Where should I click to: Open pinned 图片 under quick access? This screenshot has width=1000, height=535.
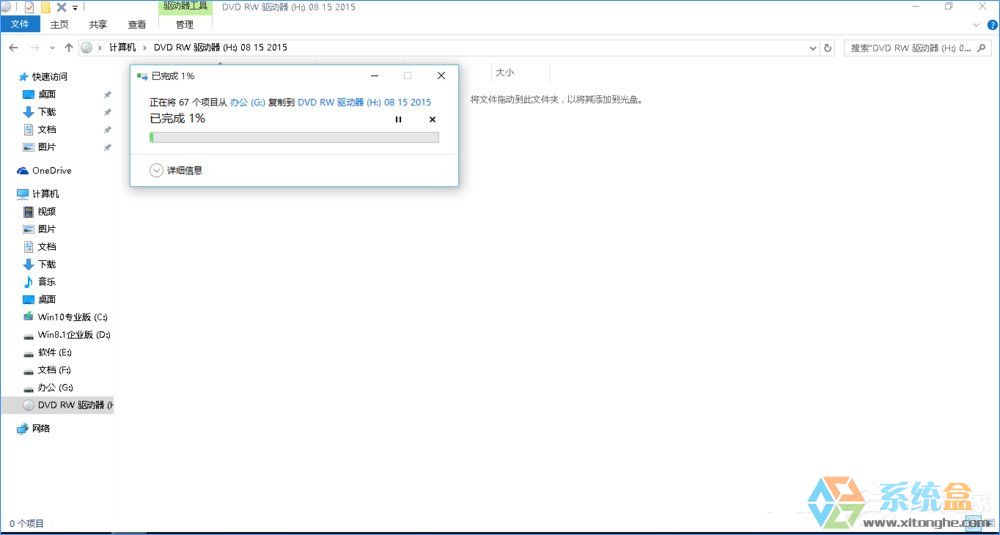47,147
